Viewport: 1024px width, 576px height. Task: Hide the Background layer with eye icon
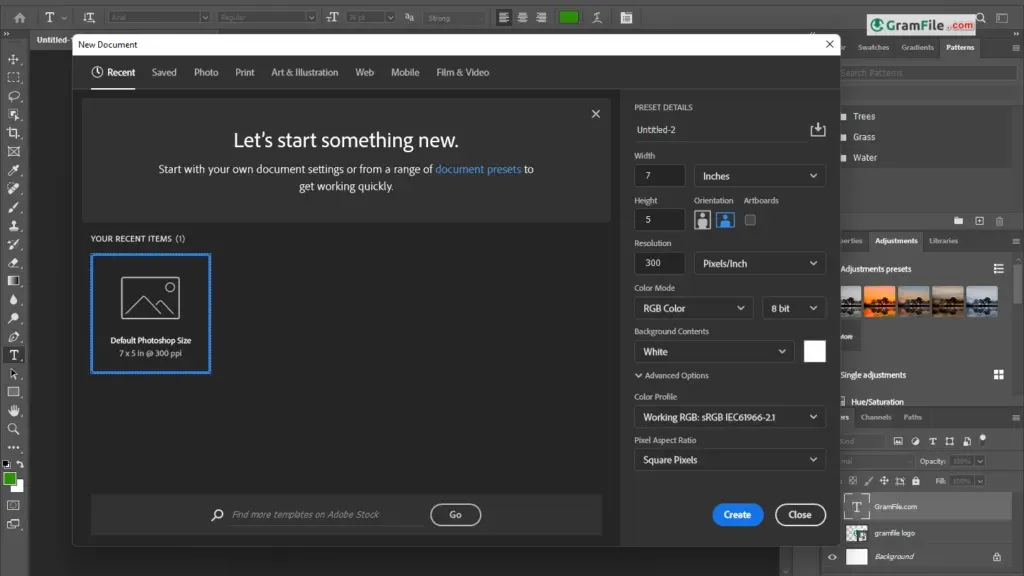tap(832, 557)
